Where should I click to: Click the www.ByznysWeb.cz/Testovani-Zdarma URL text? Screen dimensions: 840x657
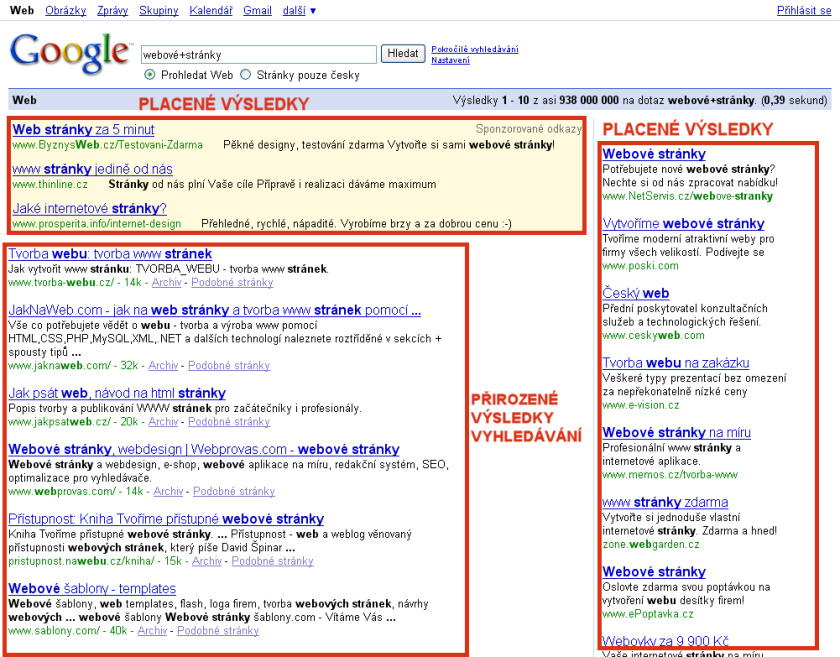click(x=108, y=145)
